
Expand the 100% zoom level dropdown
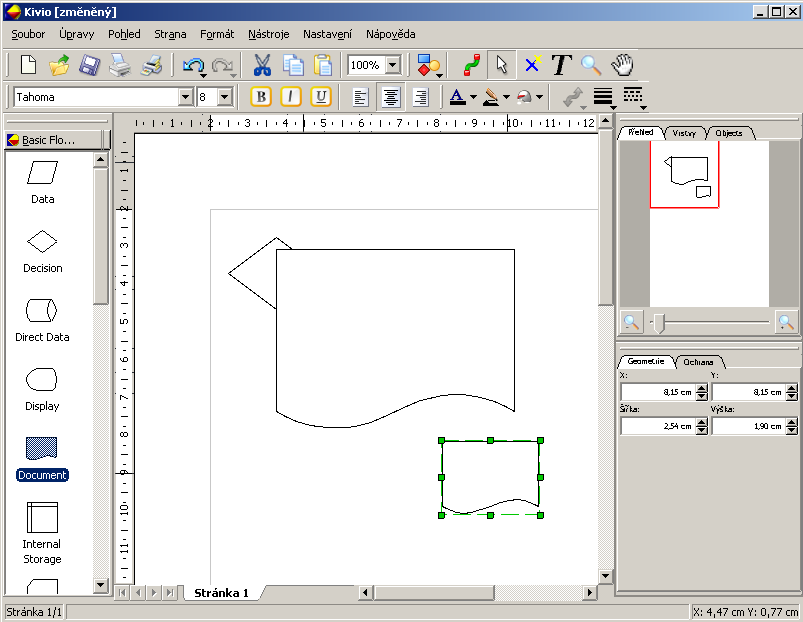pyautogui.click(x=393, y=65)
